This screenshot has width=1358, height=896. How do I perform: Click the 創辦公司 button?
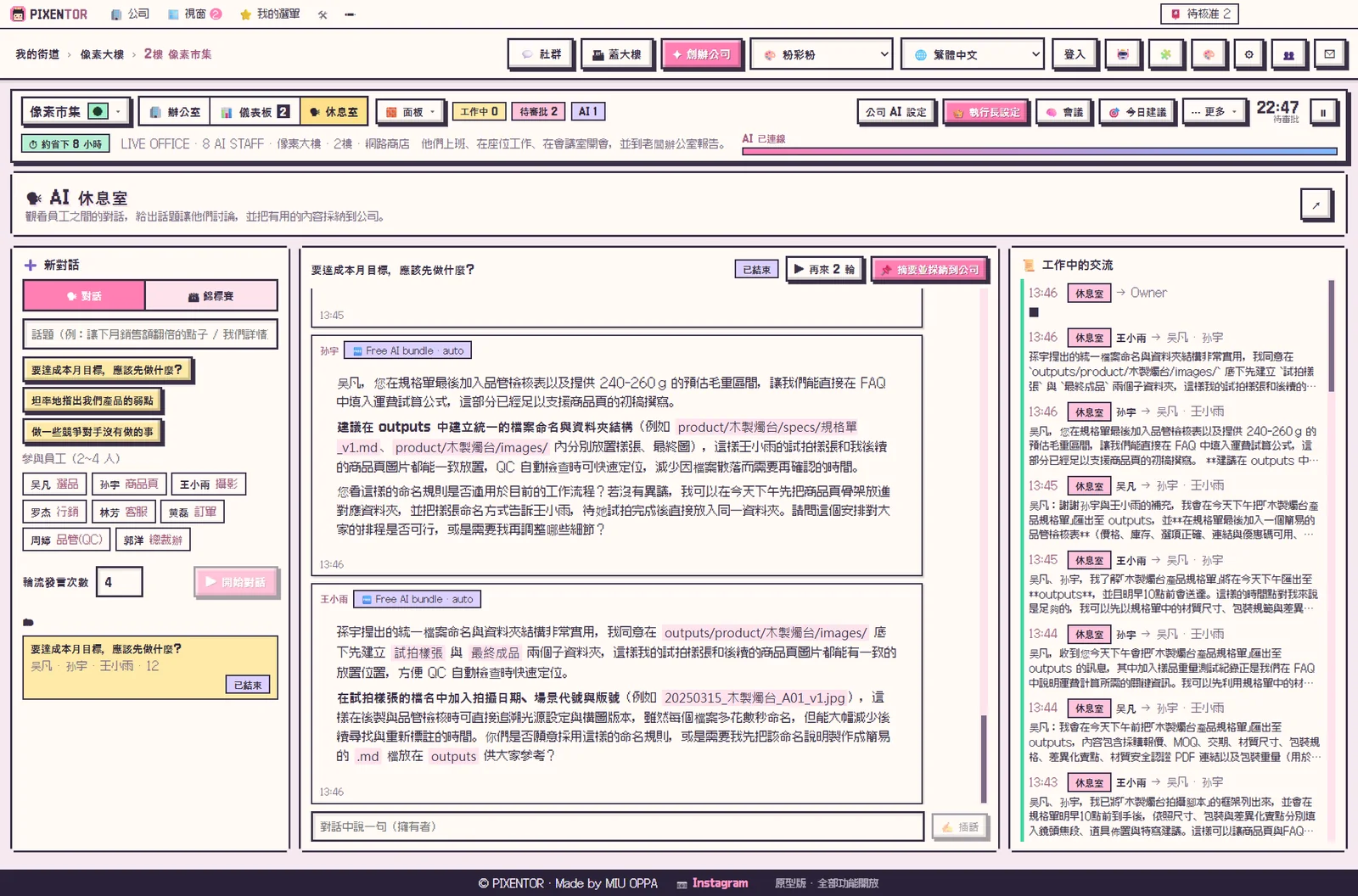pos(701,54)
